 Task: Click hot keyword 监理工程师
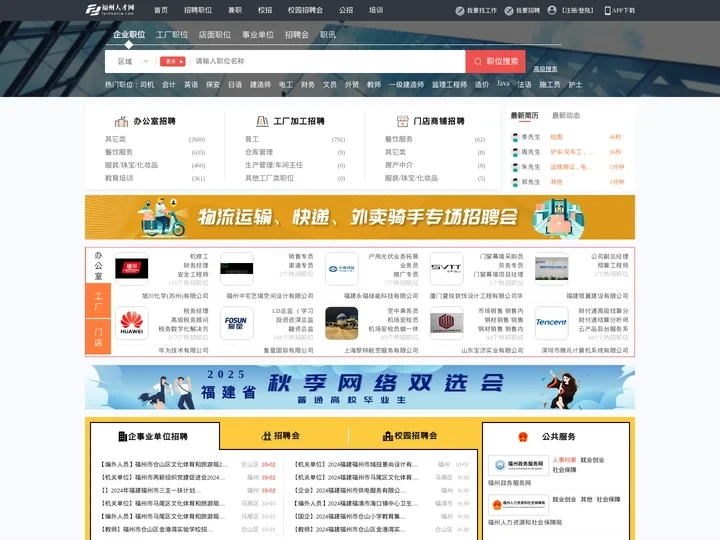[449, 84]
